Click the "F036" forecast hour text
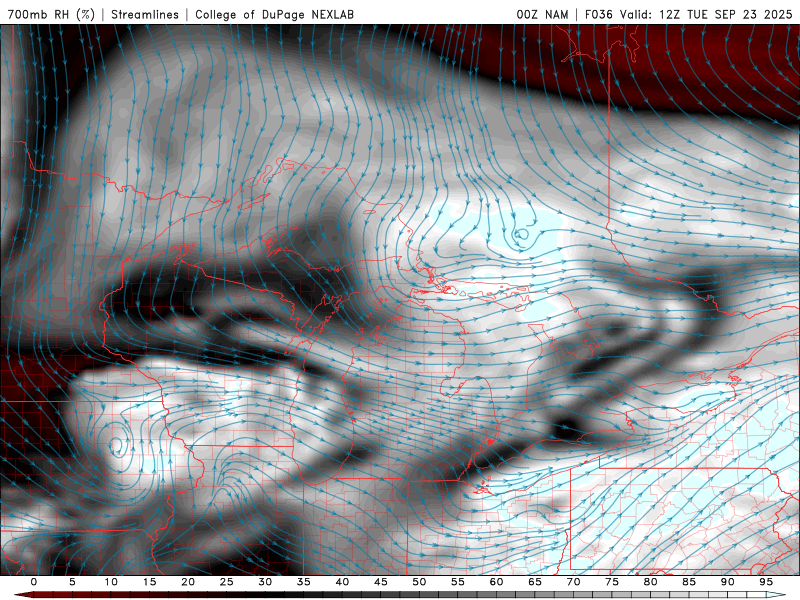 600,14
